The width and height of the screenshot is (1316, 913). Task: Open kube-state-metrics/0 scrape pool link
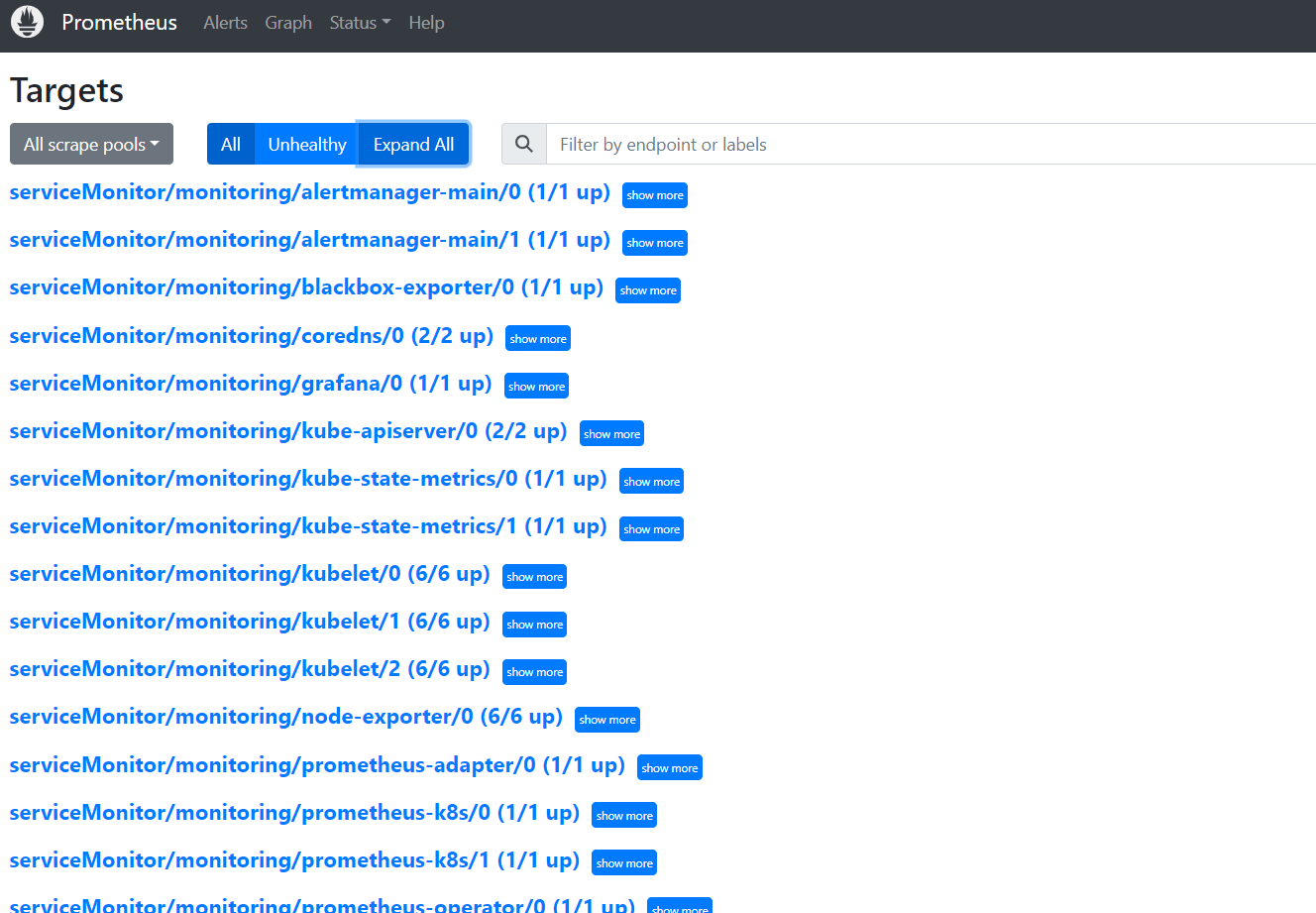[308, 479]
